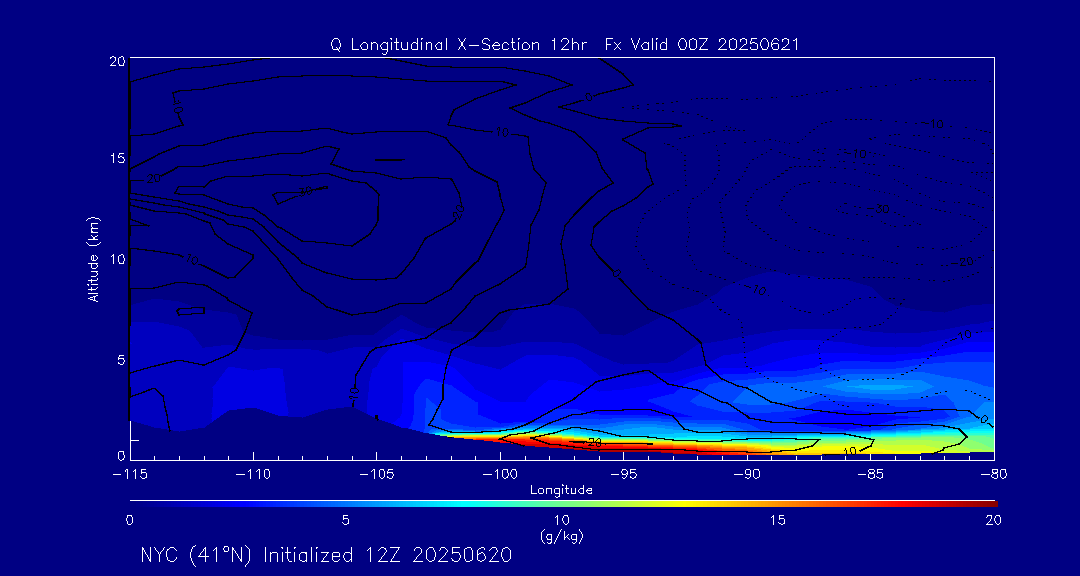This screenshot has width=1080, height=576.
Task: Select the -95 longitude tick label
Action: point(623,475)
